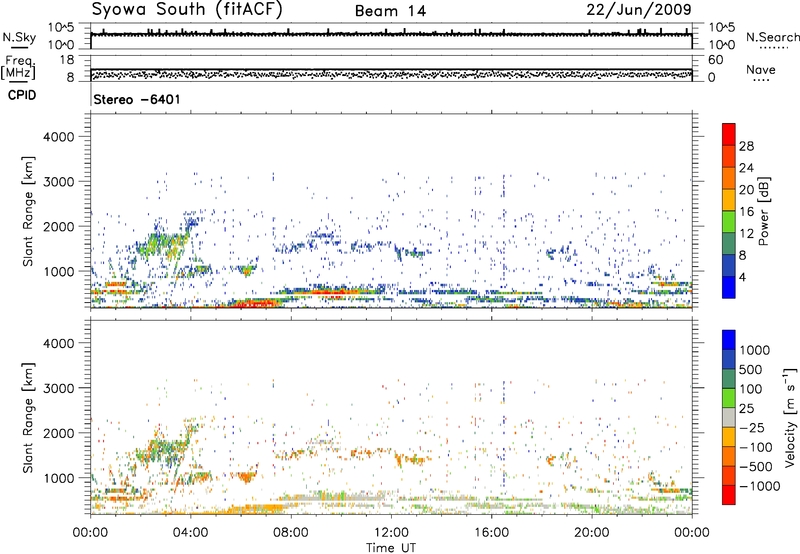Select the 4 label on Power colorbar
This screenshot has height=554, width=800.
pyautogui.click(x=742, y=276)
